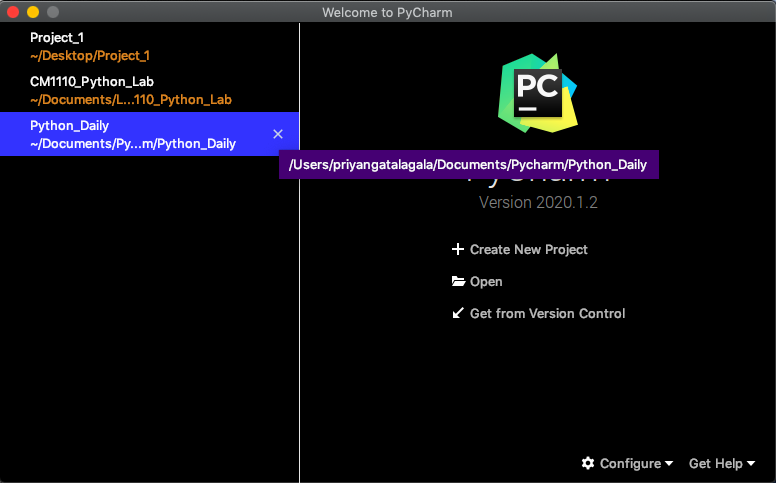This screenshot has height=483, width=776.
Task: Click the Open label
Action: pos(486,282)
